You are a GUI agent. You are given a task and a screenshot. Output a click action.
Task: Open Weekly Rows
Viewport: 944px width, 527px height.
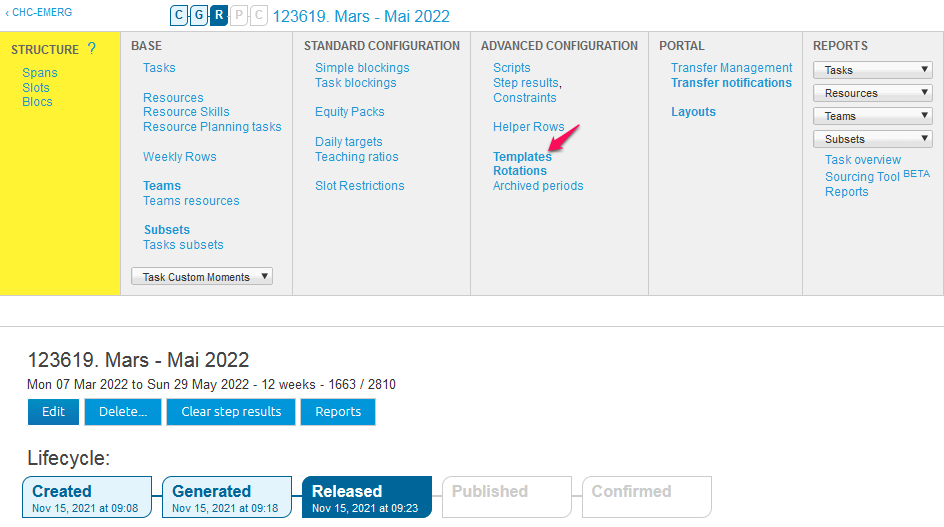(x=179, y=157)
